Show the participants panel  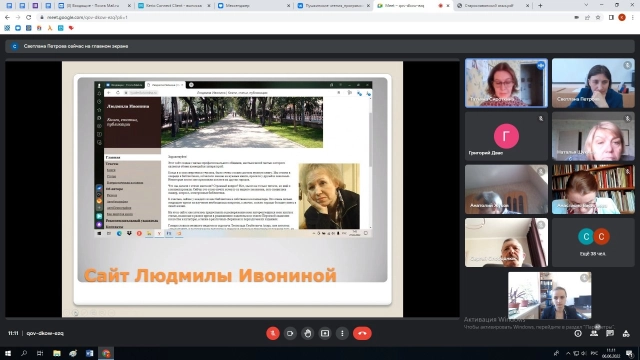(x=594, y=333)
